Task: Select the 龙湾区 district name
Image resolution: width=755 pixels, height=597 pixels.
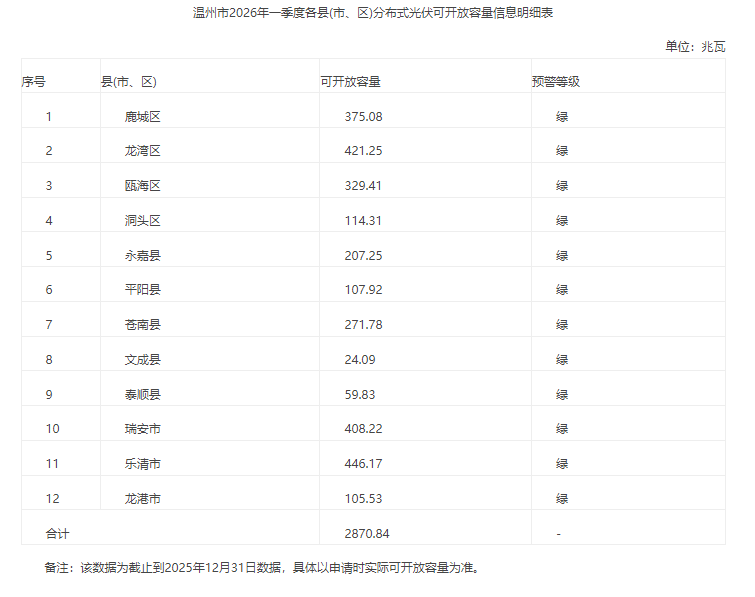Action: click(142, 151)
